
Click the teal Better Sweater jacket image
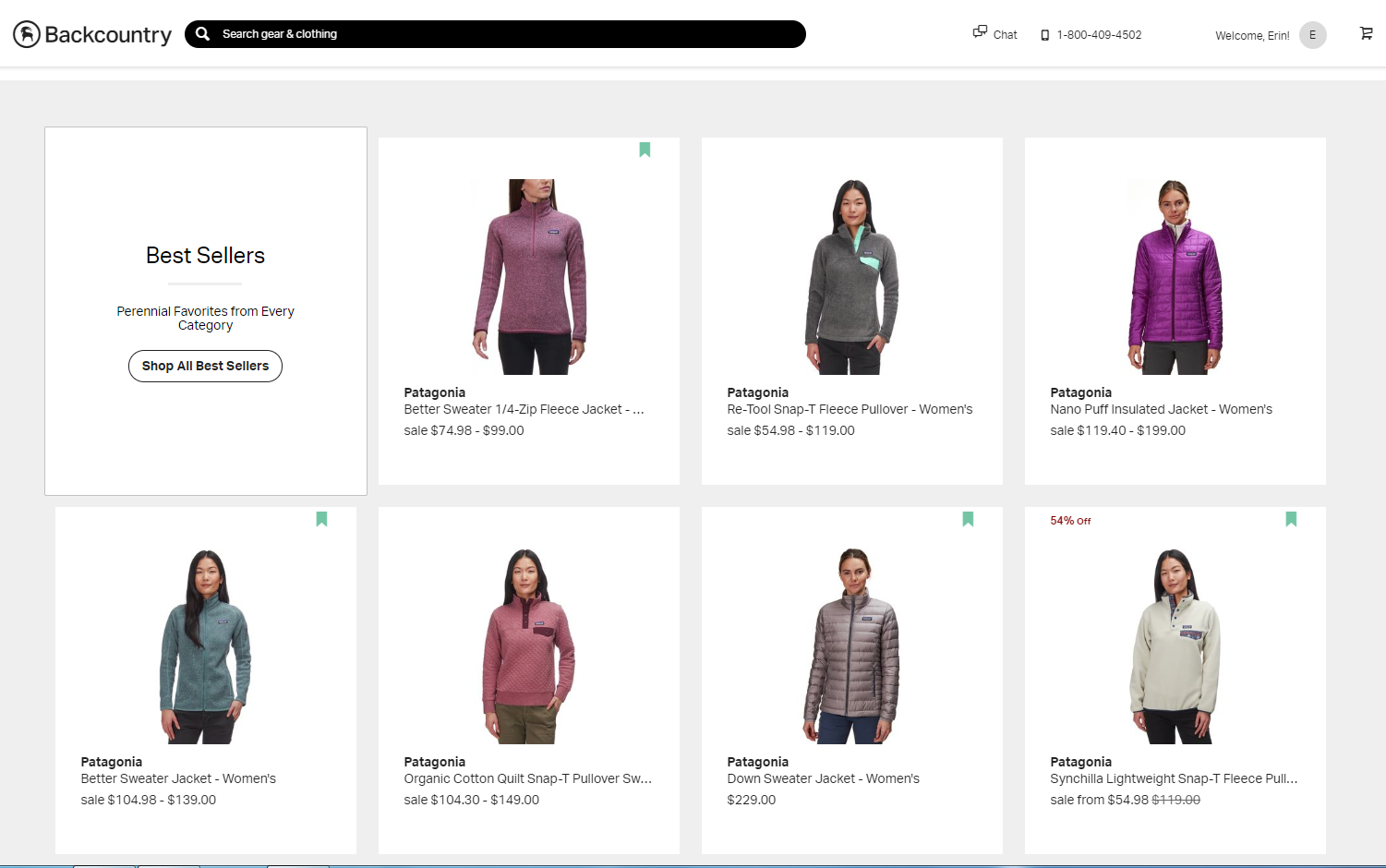click(206, 646)
